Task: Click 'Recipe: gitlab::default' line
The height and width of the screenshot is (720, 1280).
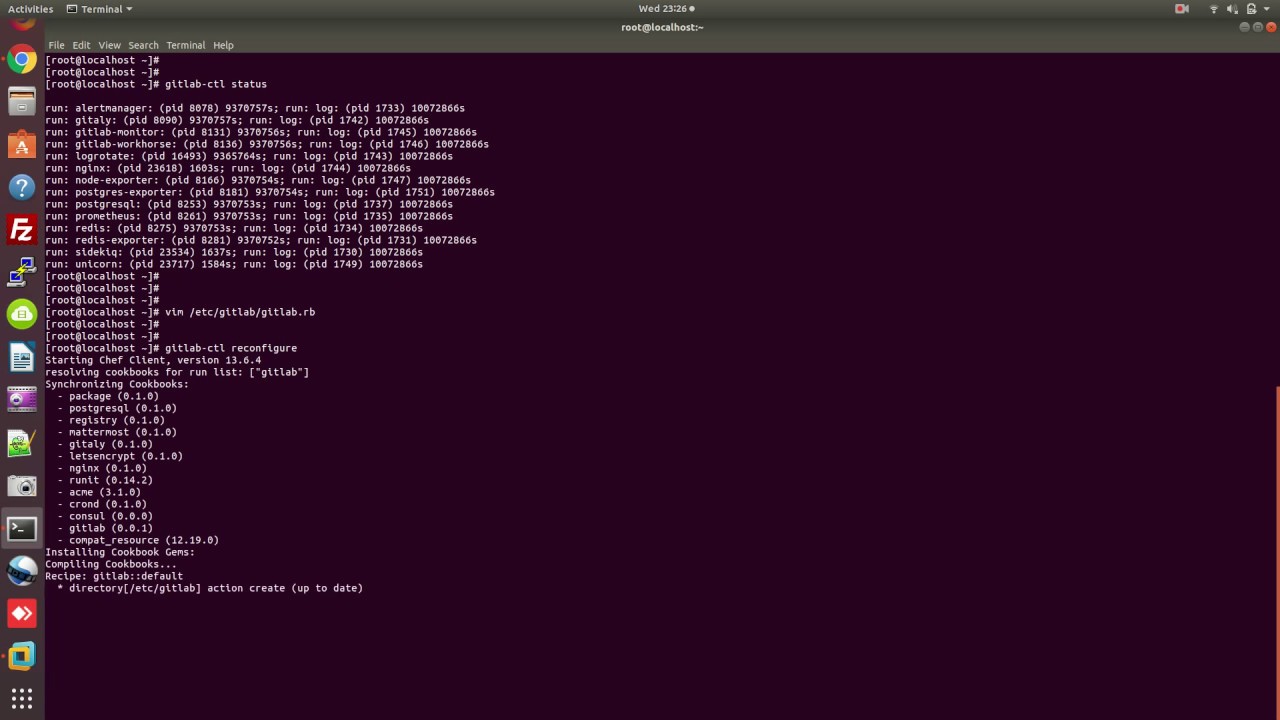Action: coord(114,576)
